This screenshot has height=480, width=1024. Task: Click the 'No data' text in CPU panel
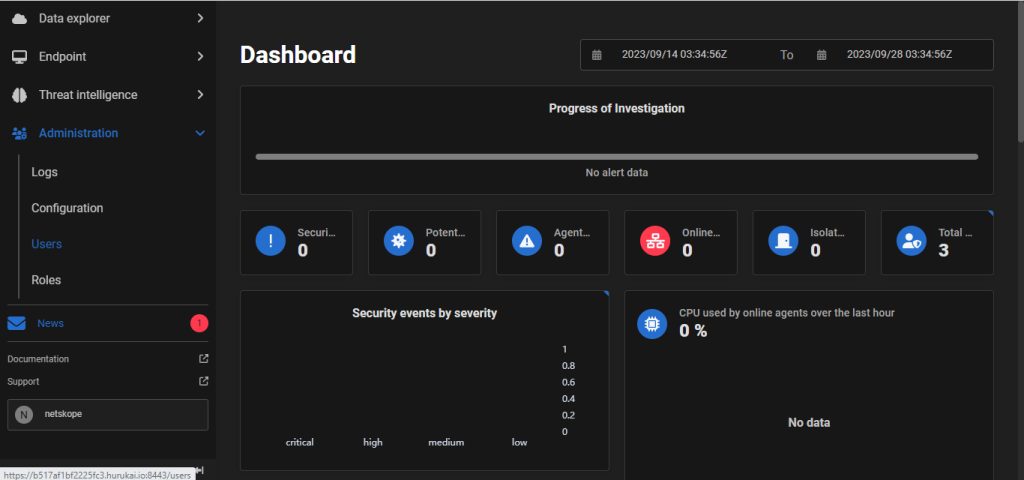pos(808,423)
